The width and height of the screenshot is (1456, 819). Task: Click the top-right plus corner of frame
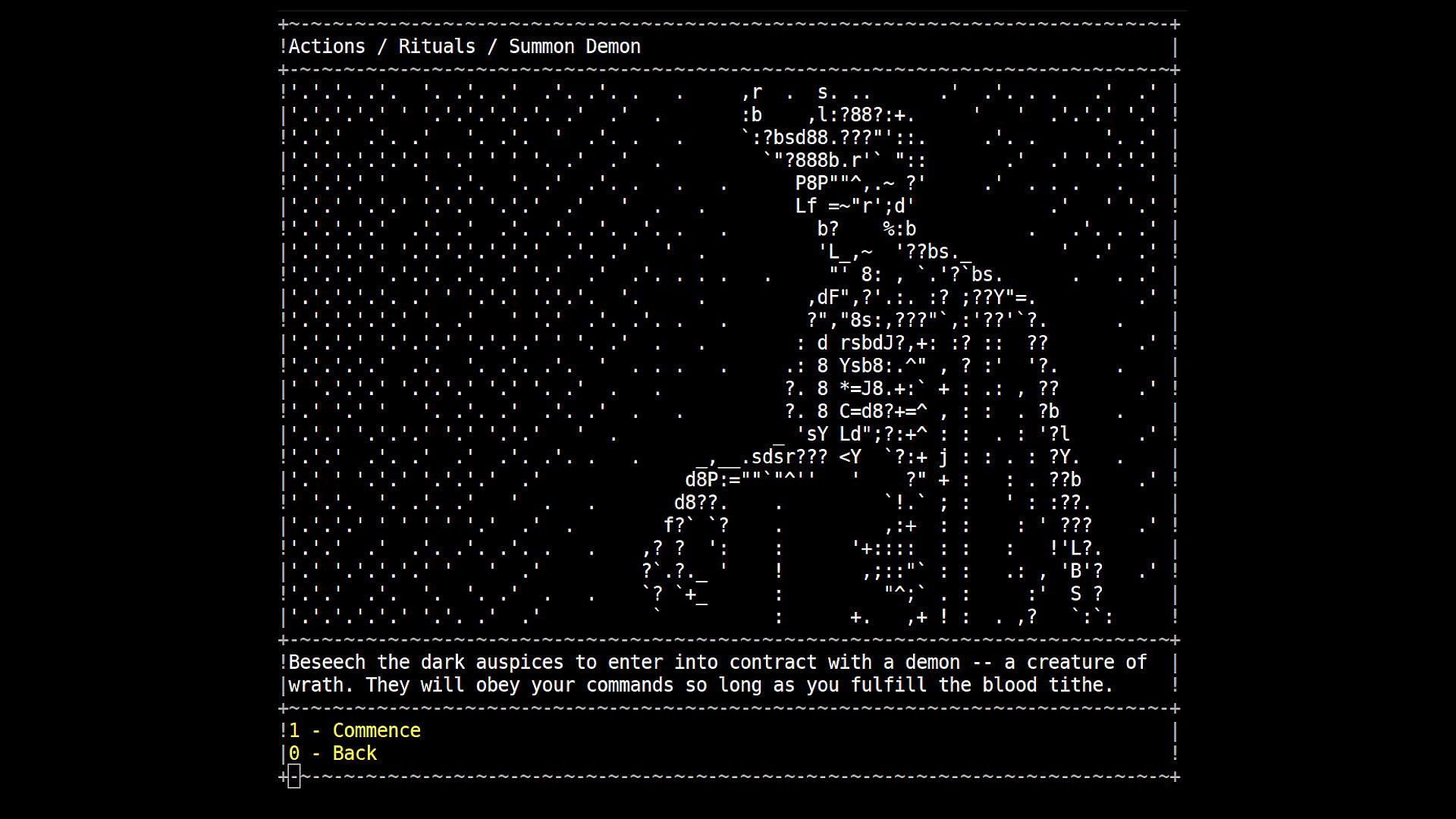pyautogui.click(x=1175, y=24)
